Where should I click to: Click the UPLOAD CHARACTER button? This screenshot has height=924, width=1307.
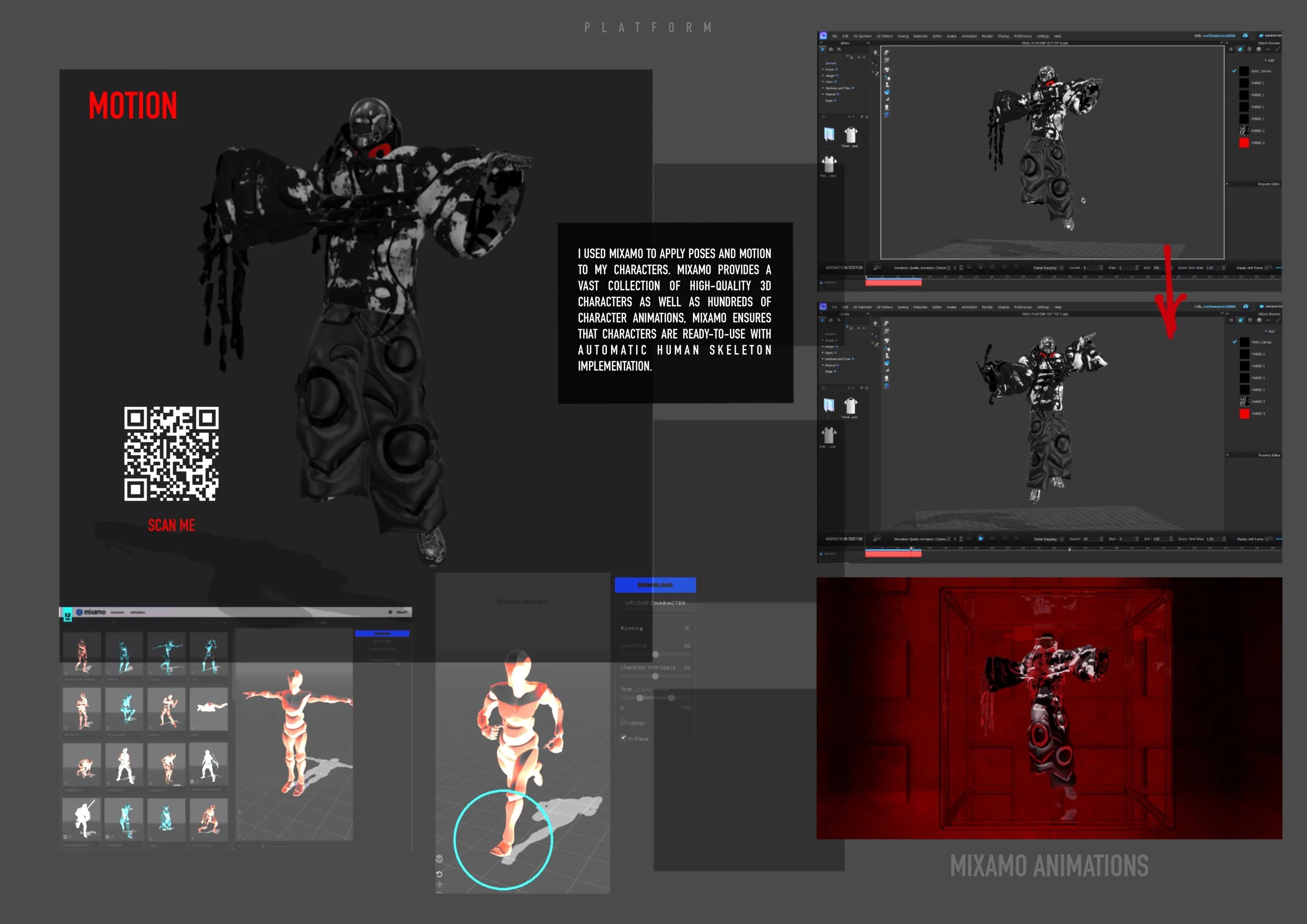(x=655, y=603)
